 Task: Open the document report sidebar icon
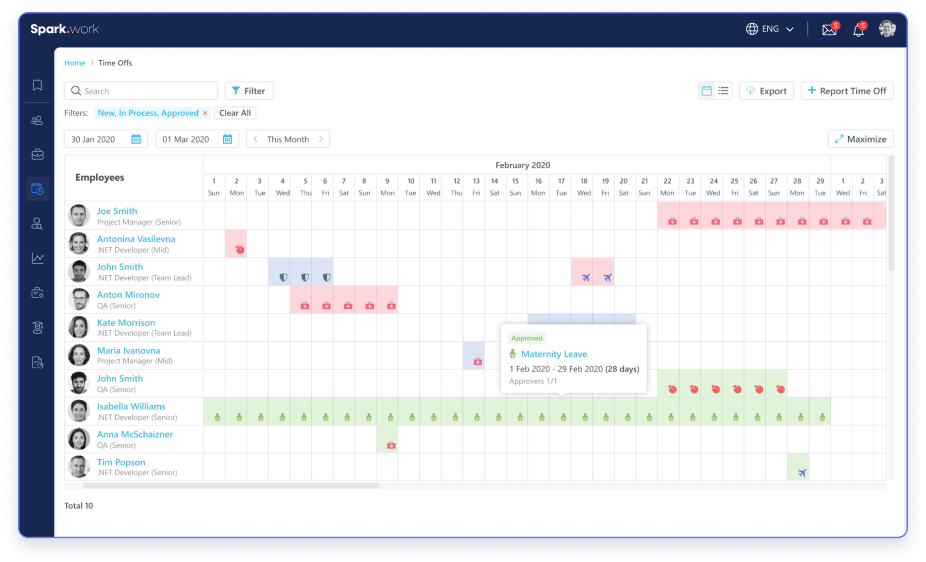point(37,362)
